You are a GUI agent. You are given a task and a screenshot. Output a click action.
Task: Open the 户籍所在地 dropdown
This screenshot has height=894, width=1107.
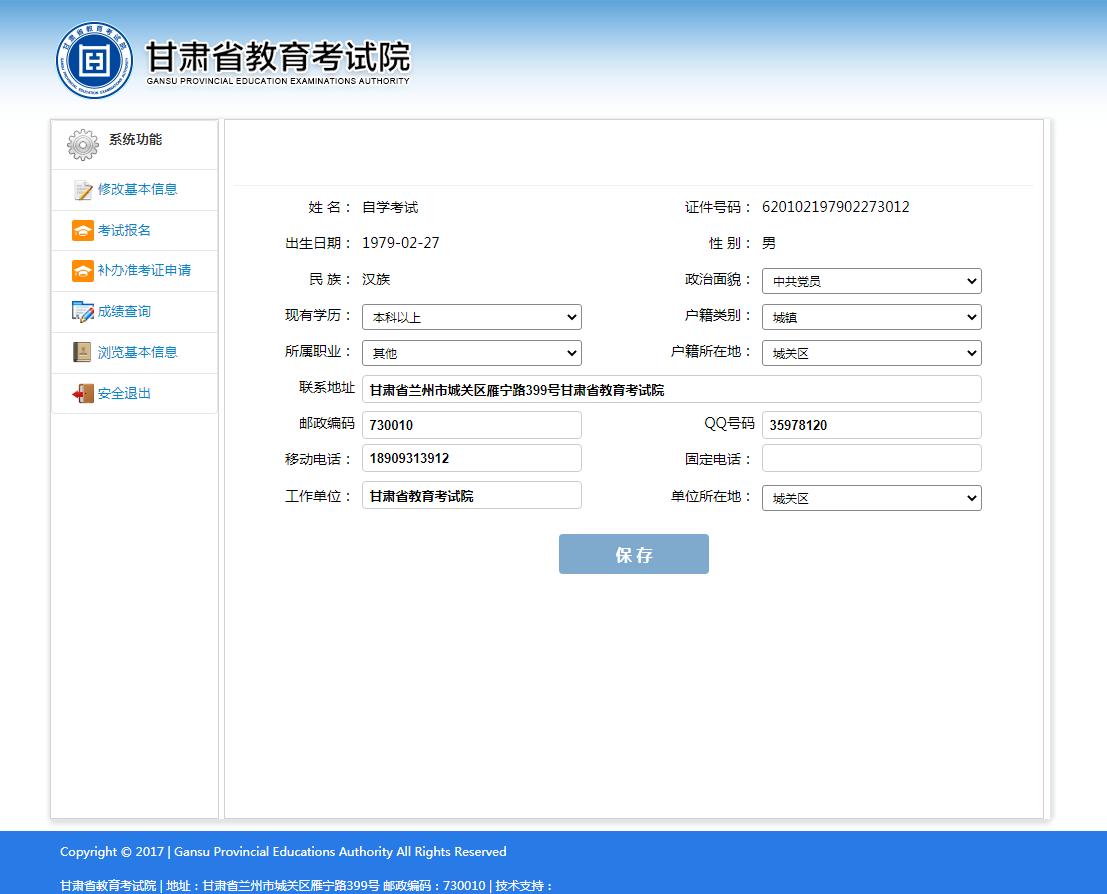coord(871,354)
